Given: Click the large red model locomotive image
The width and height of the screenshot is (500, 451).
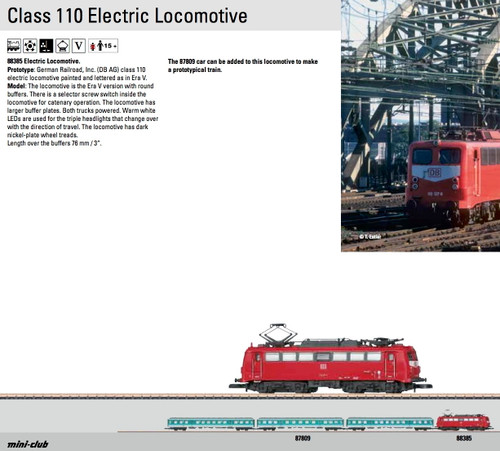Looking at the screenshot, I should [x=330, y=359].
